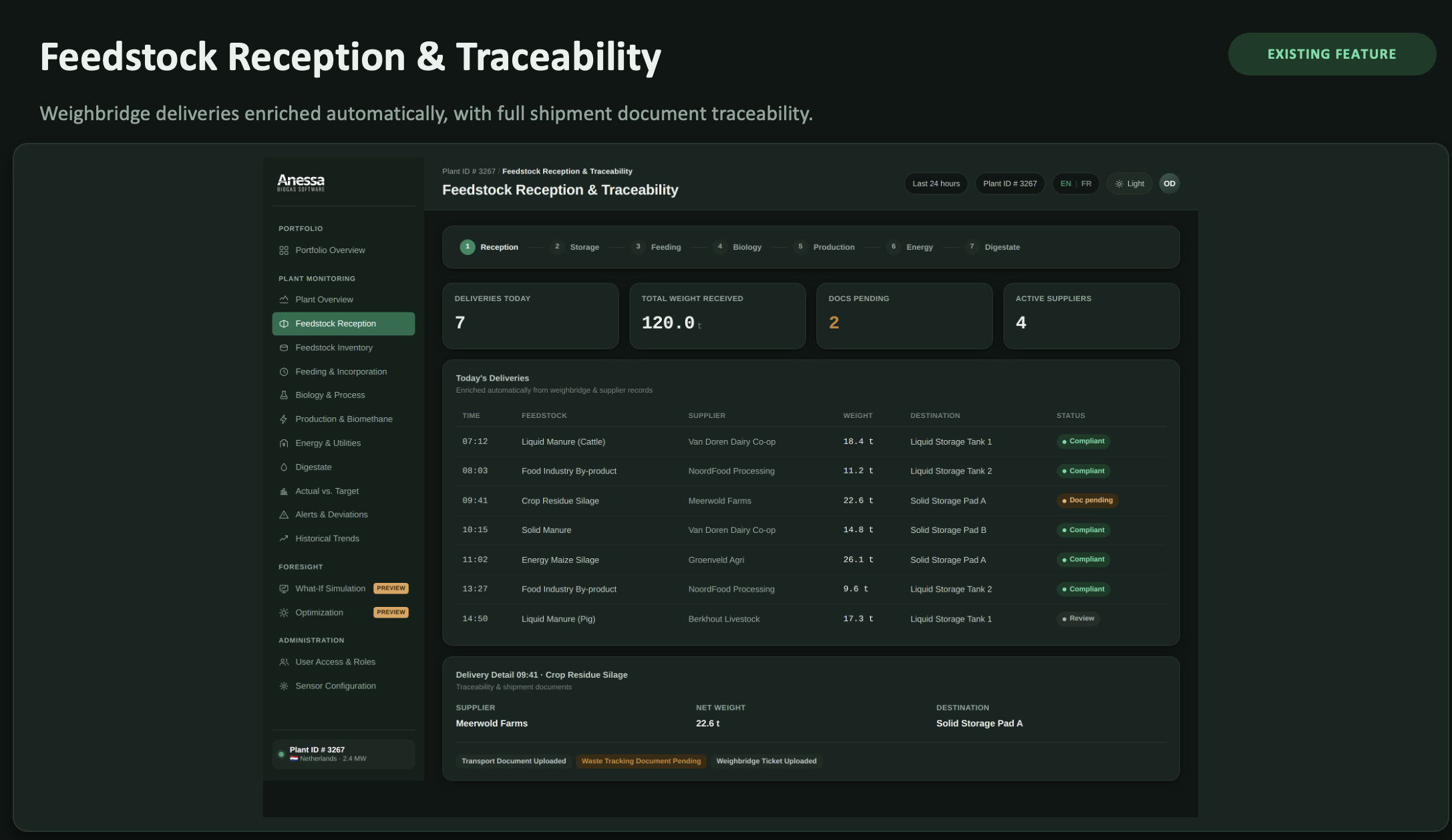This screenshot has width=1452, height=840.
Task: Open the Waste Tracking Document Pending tag
Action: pos(641,761)
